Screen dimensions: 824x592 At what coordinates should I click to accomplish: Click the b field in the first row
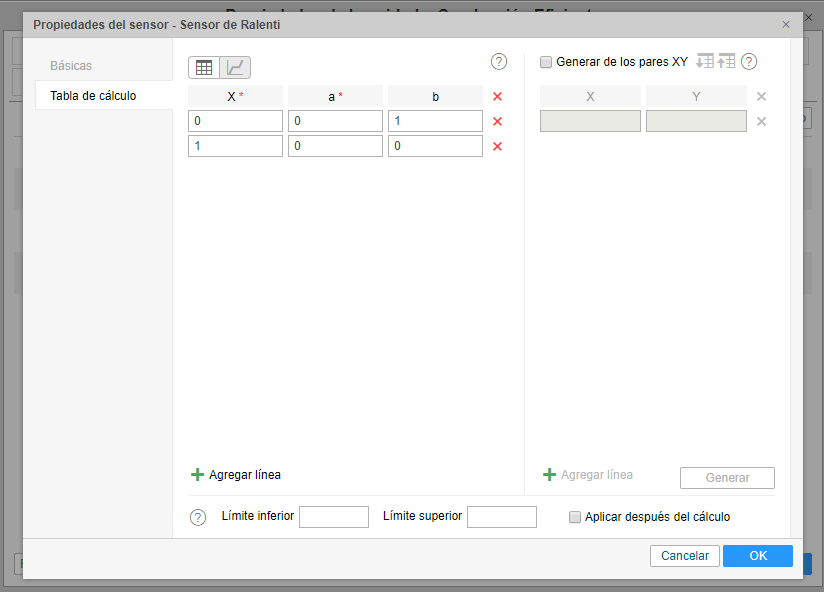435,121
